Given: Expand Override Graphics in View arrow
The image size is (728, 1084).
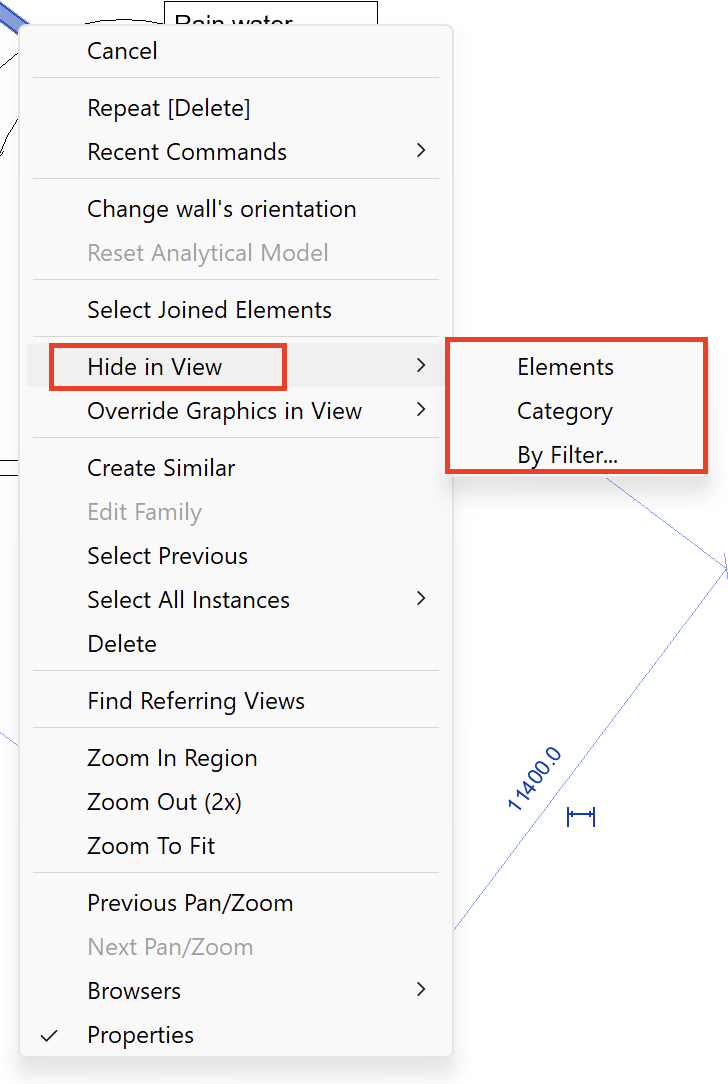Looking at the screenshot, I should (x=421, y=410).
